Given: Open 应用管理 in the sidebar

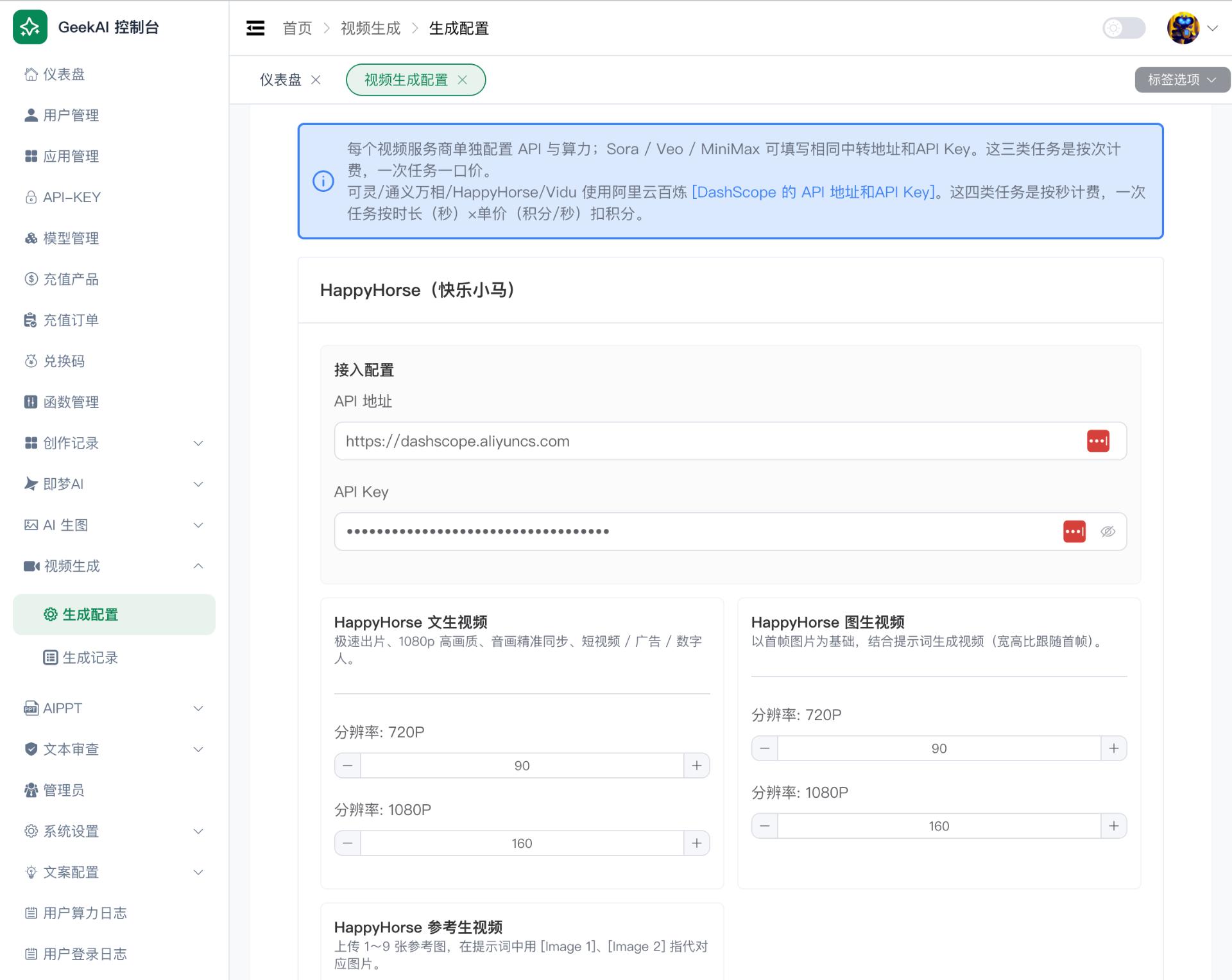Looking at the screenshot, I should [114, 157].
